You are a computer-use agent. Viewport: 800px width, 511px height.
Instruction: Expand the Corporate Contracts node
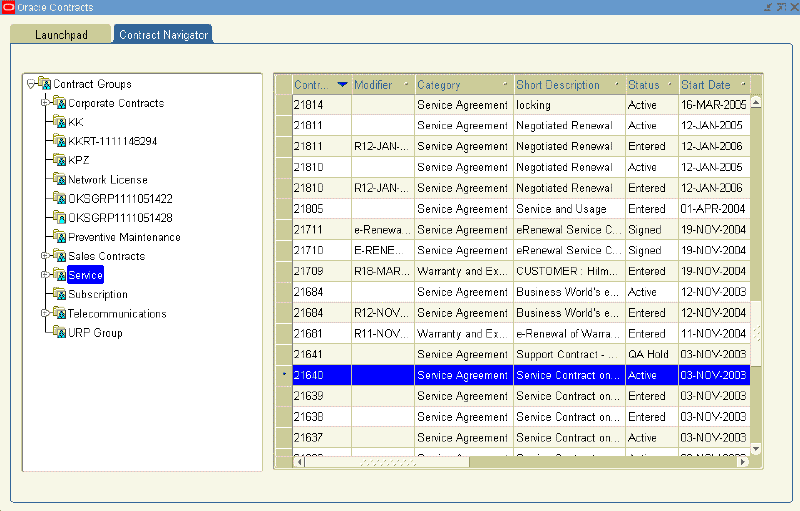point(45,103)
